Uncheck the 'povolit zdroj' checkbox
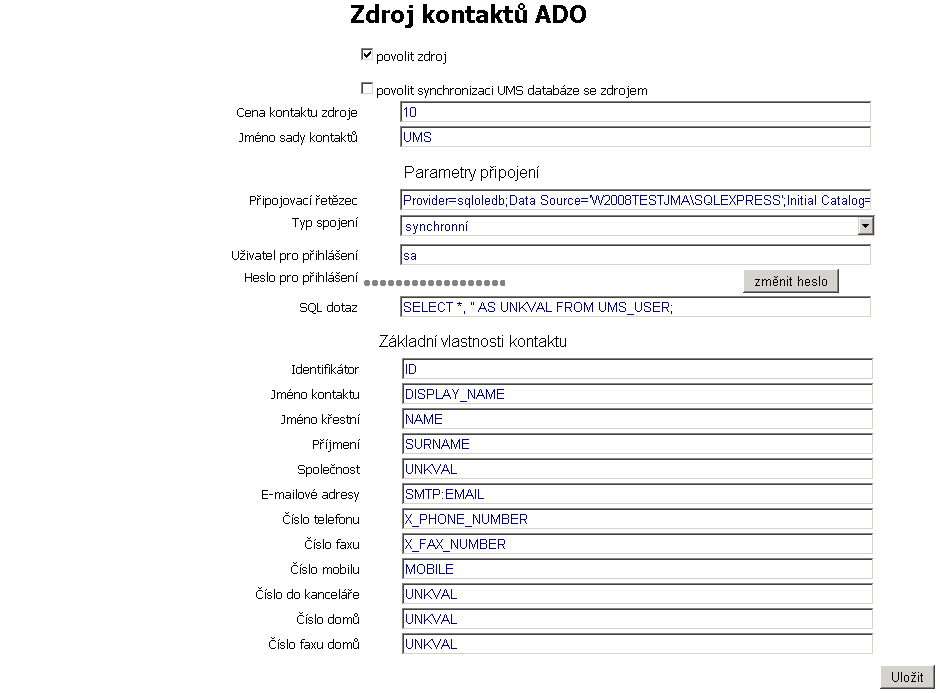940x693 pixels. pyautogui.click(x=367, y=55)
